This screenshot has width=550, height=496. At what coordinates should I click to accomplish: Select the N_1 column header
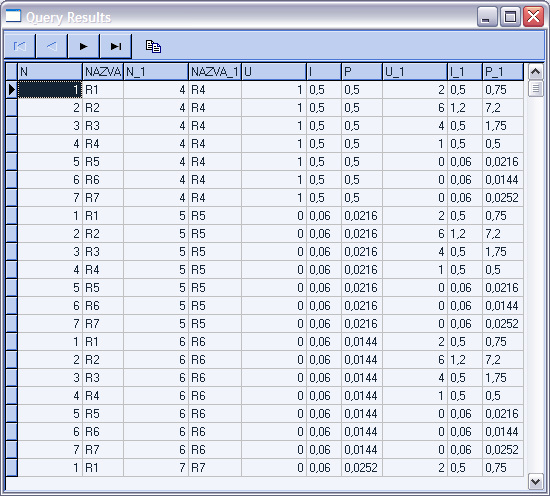[156, 72]
